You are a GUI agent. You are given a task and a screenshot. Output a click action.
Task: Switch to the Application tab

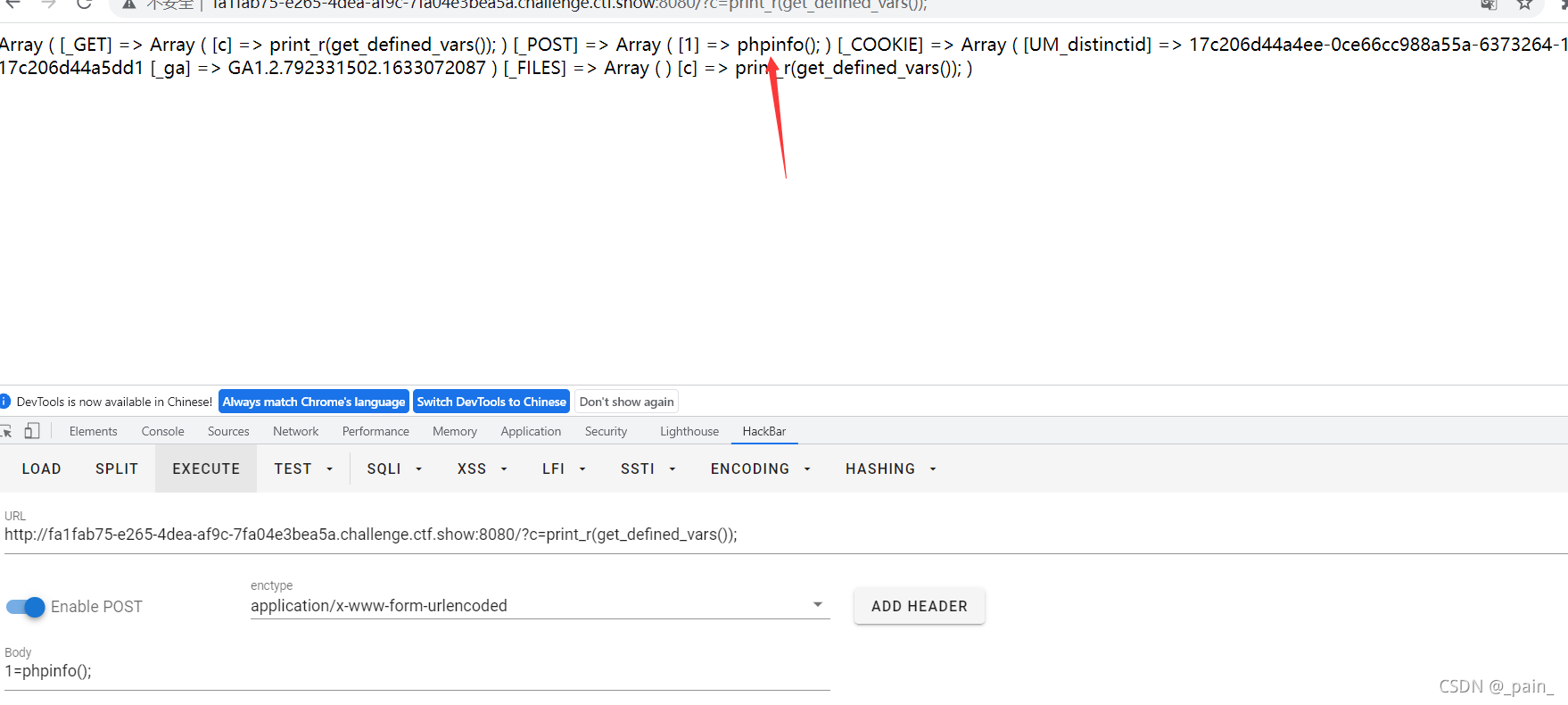coord(531,431)
